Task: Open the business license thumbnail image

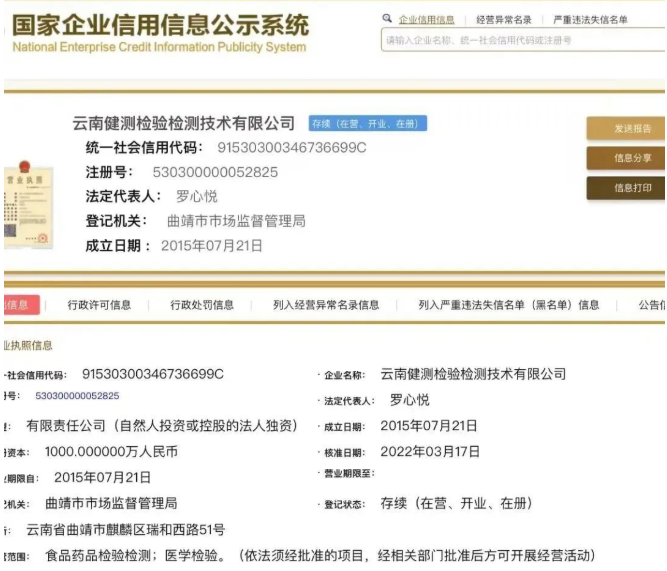Action: tap(28, 205)
